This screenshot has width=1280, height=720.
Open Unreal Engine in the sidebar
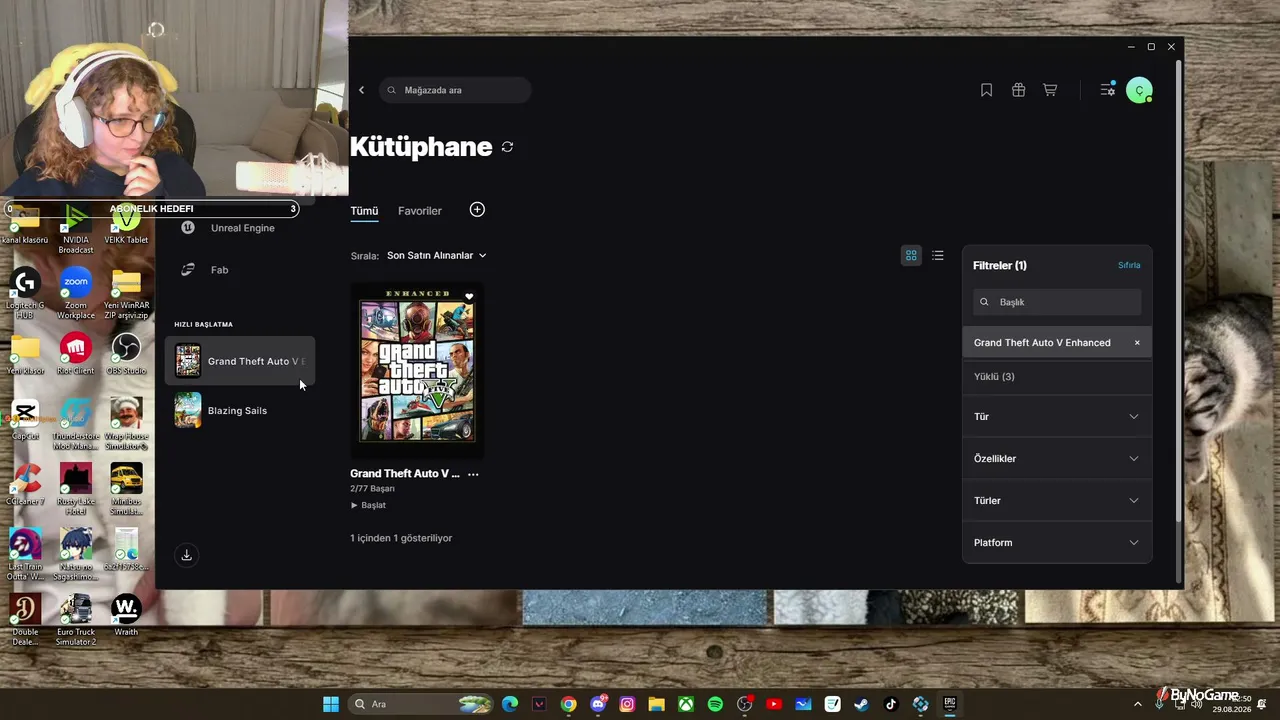(x=240, y=228)
